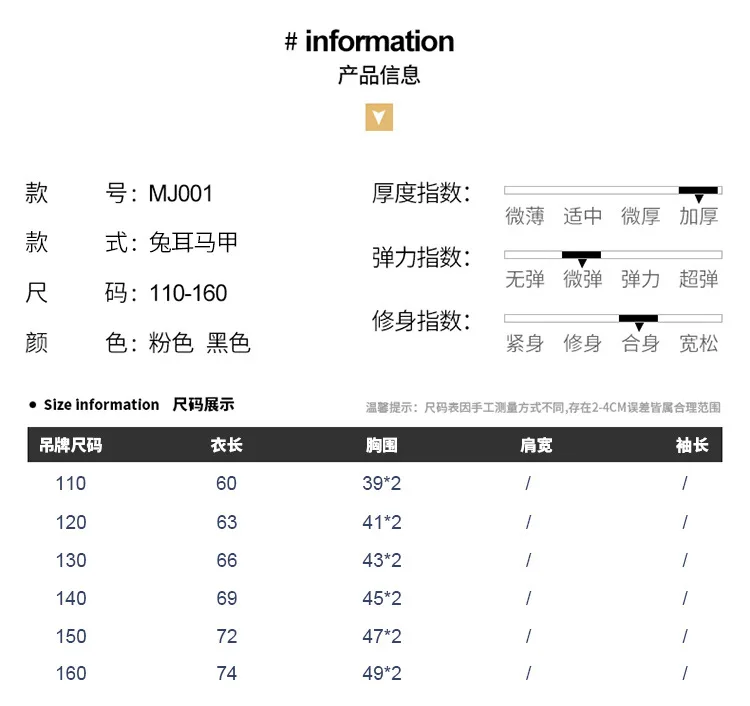Click the chest value 43*2
750x706 pixels.
tap(382, 561)
